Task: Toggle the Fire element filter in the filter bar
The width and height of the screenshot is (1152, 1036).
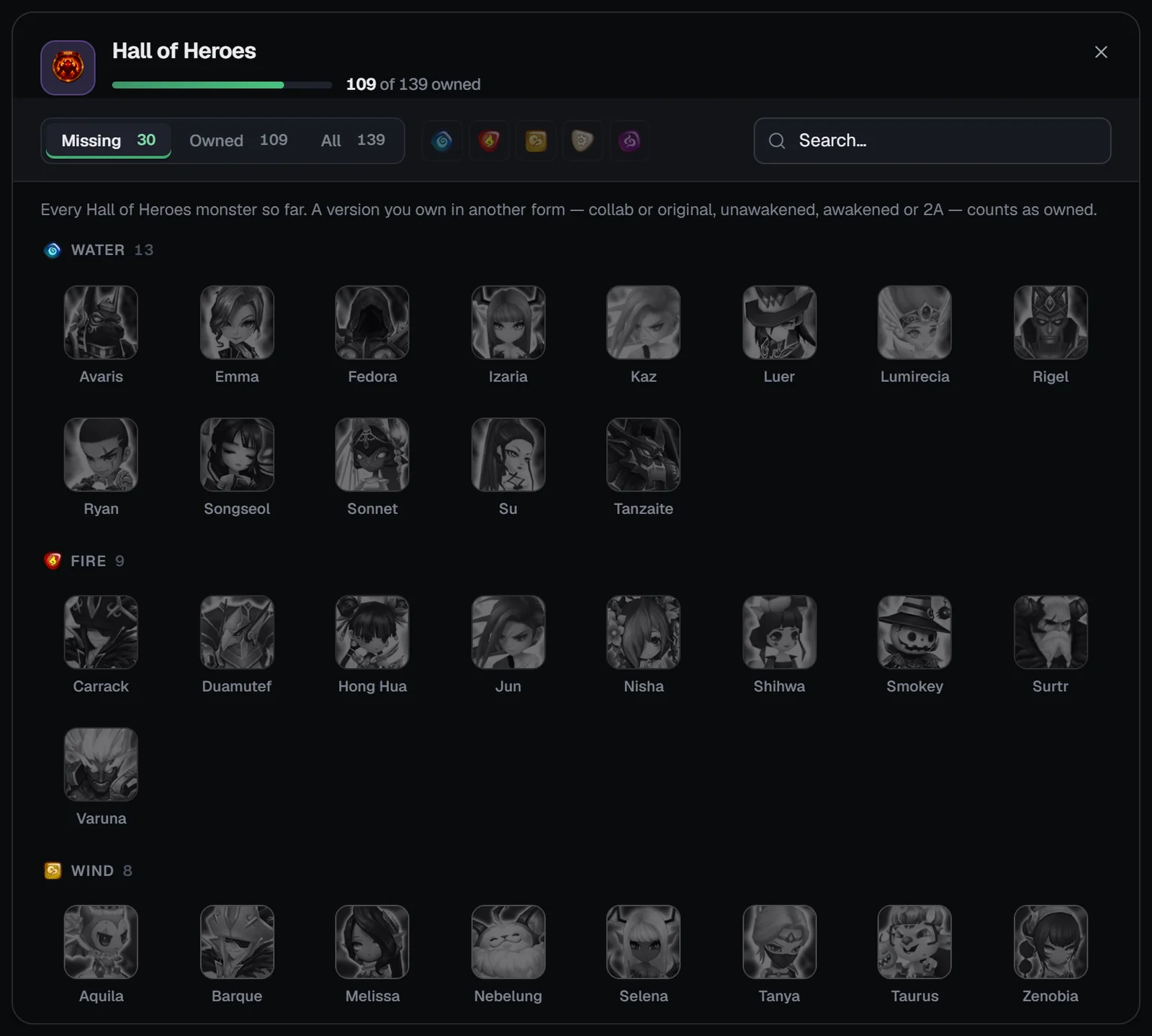Action: tap(489, 140)
